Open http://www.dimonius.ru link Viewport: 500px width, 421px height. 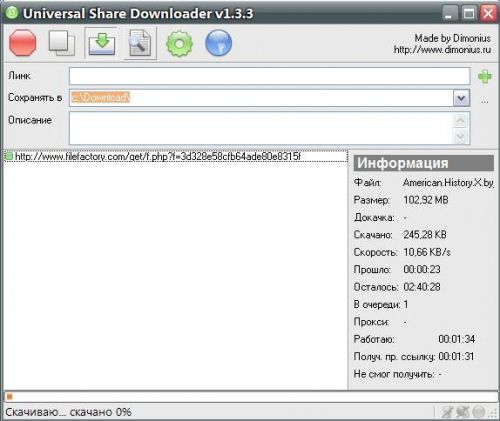442,50
